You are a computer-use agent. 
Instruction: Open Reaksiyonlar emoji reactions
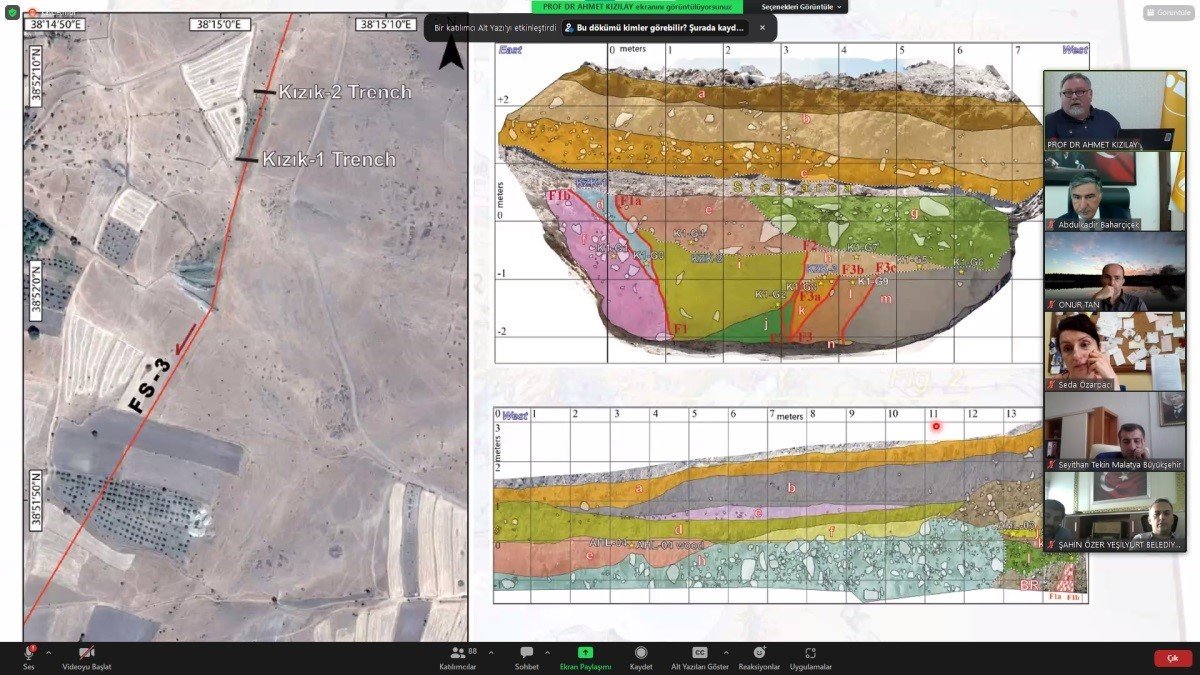coord(759,653)
